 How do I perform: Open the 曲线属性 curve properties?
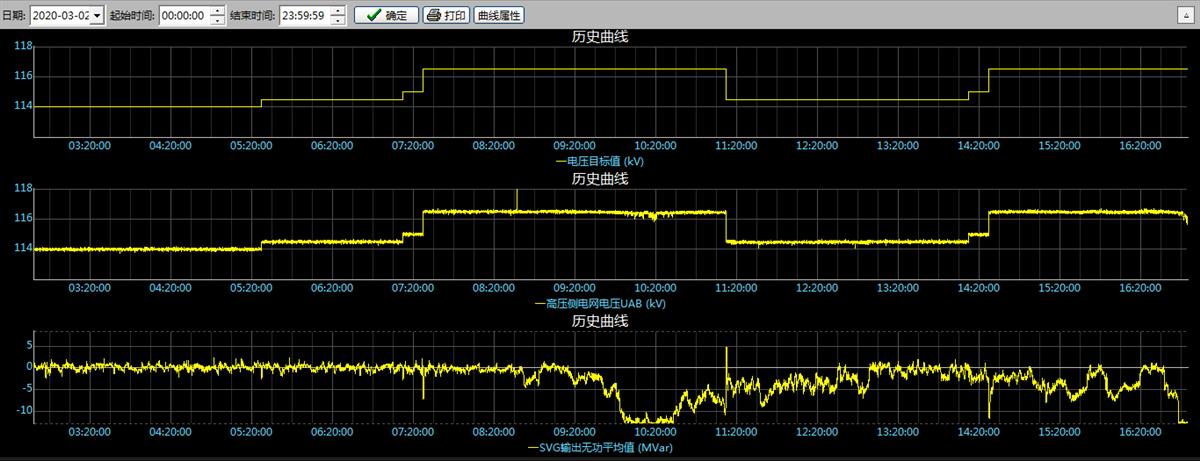498,16
